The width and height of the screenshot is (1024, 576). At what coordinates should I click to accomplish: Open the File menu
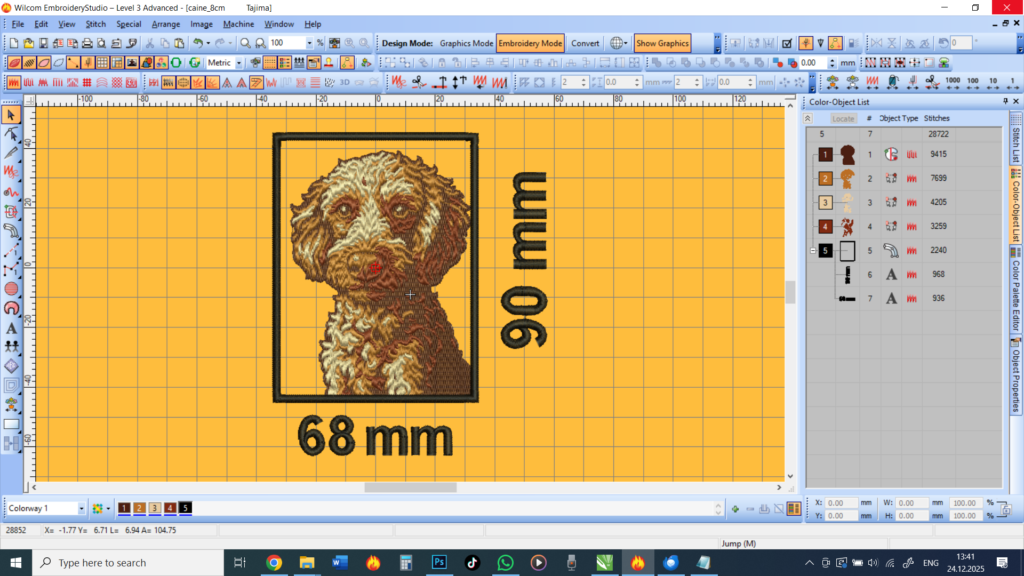18,24
